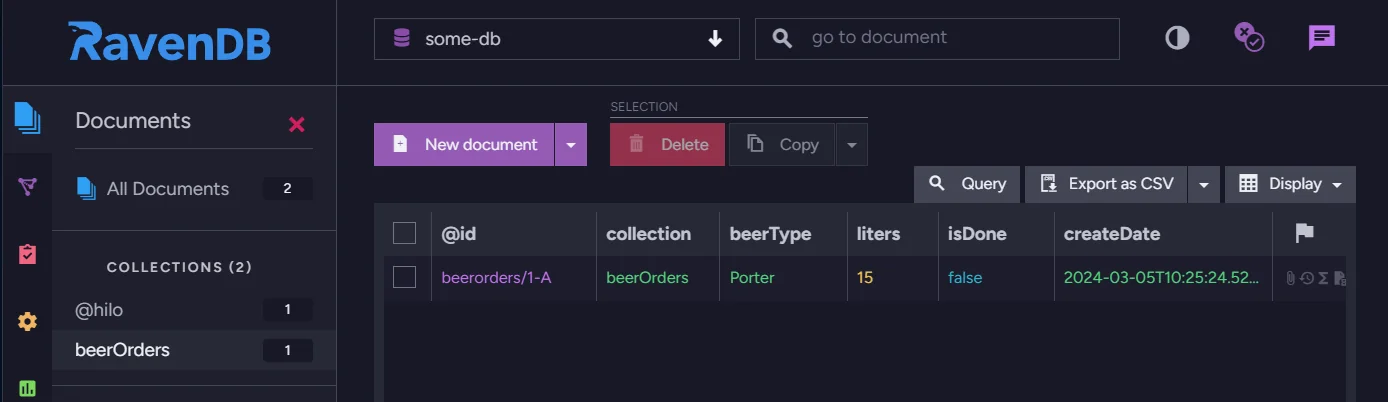Viewport: 1388px width, 402px height.
Task: Click the createDate column header
Action: [x=1112, y=233]
